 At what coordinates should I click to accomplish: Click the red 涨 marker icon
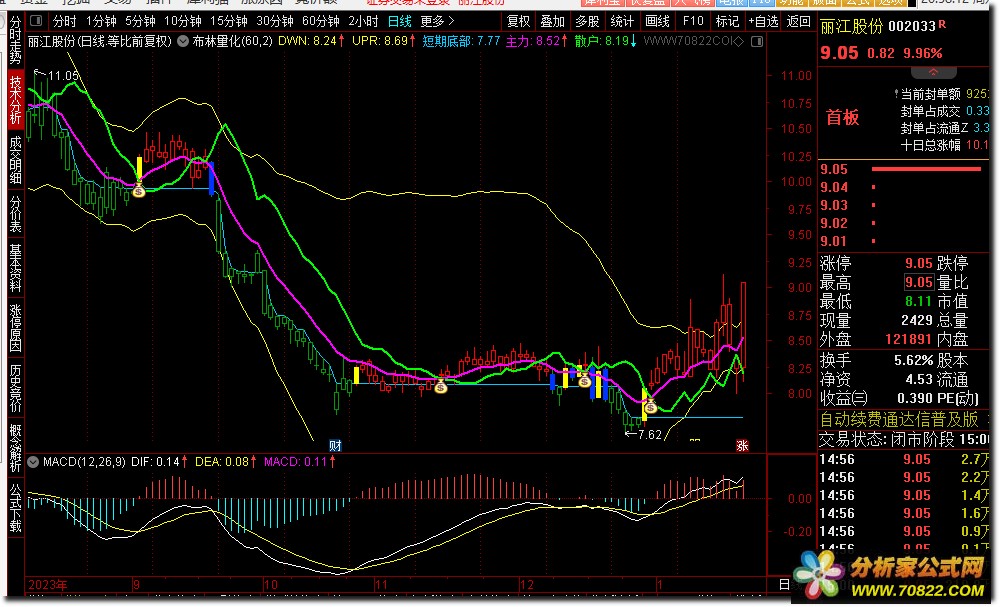pos(742,445)
